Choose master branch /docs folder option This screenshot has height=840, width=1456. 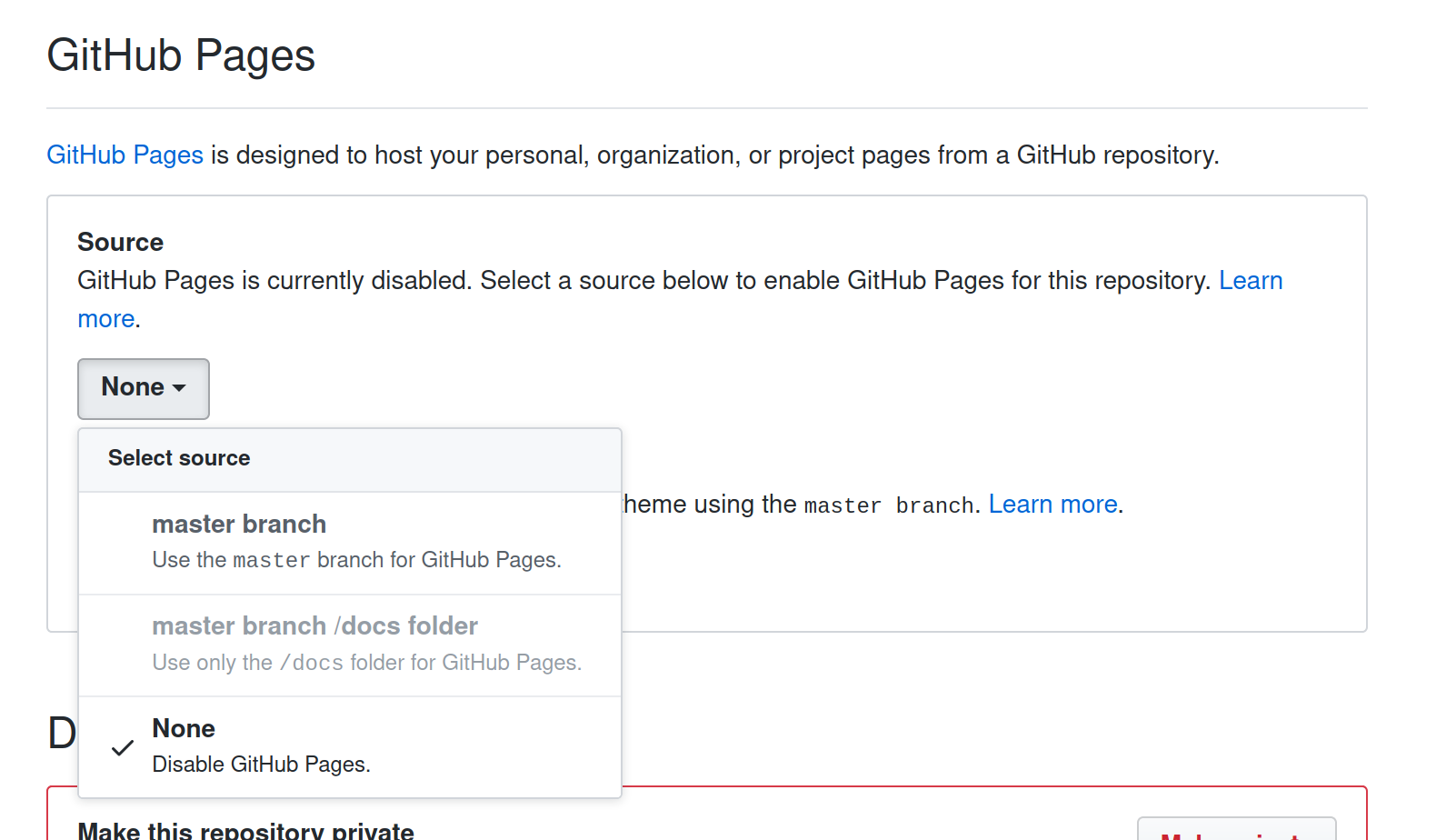(350, 645)
